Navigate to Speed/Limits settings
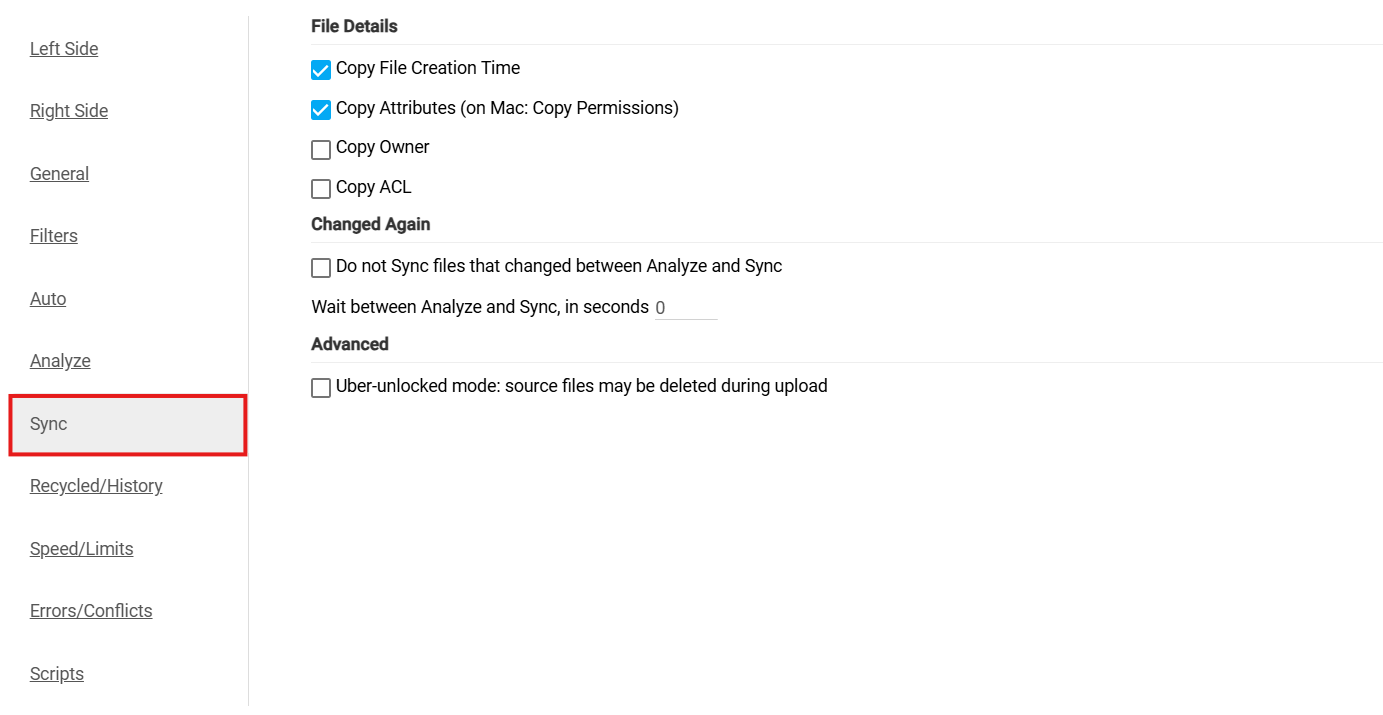1383x715 pixels. pos(81,548)
